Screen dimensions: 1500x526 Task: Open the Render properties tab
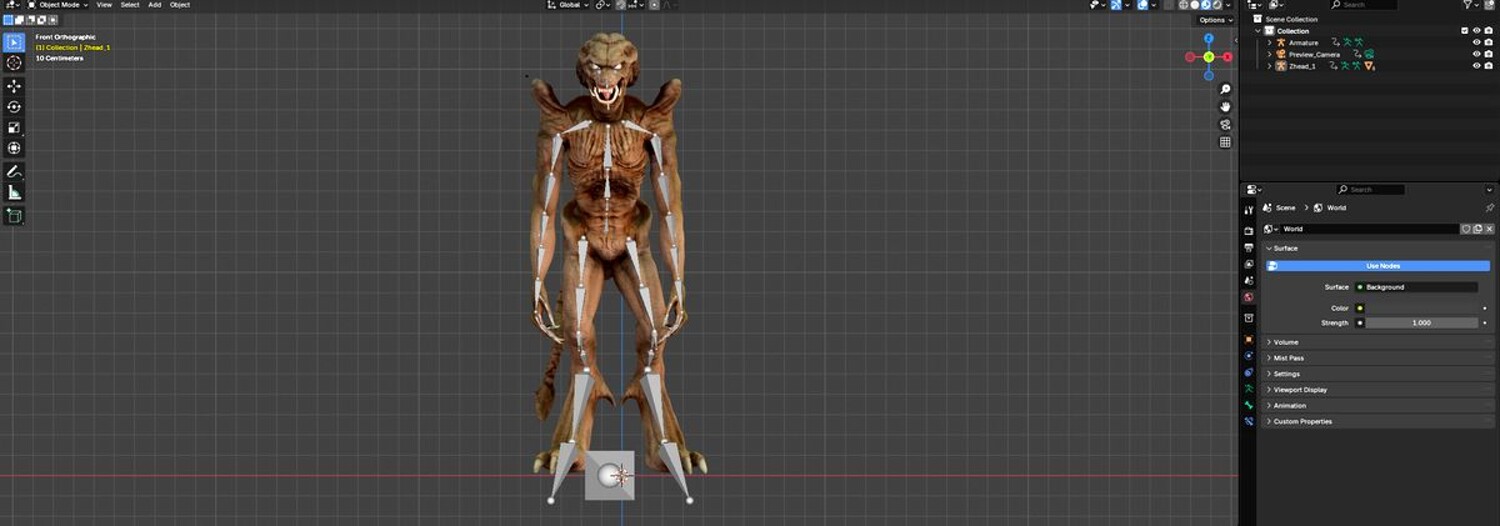coord(1248,231)
